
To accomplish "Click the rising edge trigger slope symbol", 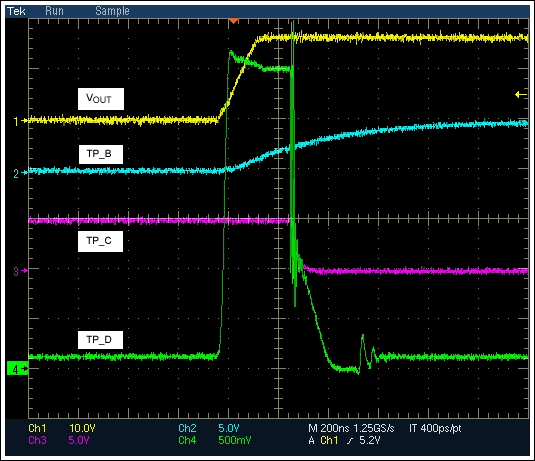I will click(350, 441).
